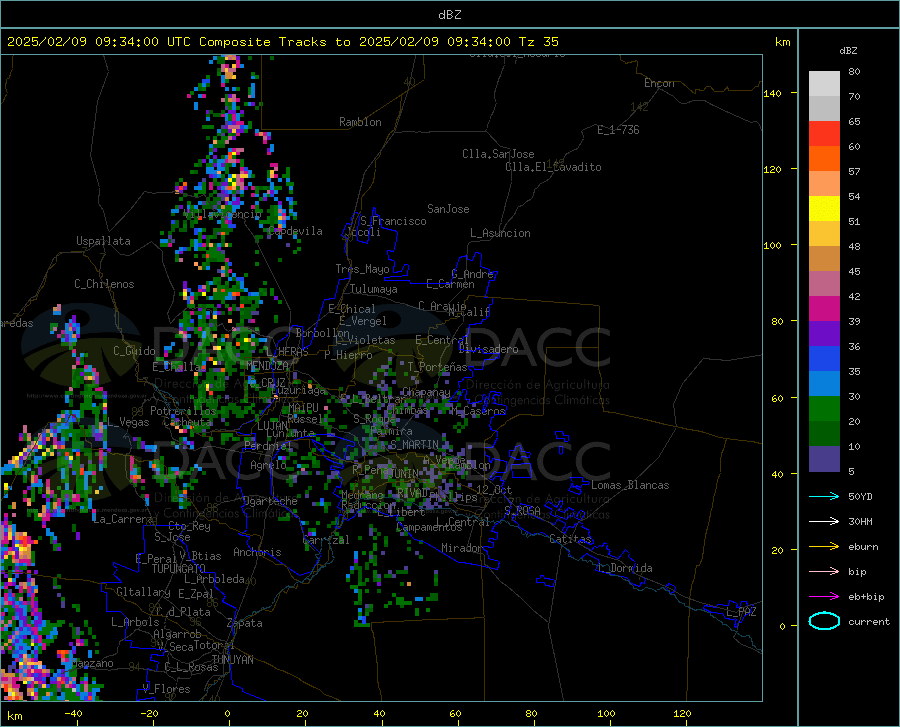Click the 'C_Chilenos' map label
The image size is (900, 727).
point(104,284)
